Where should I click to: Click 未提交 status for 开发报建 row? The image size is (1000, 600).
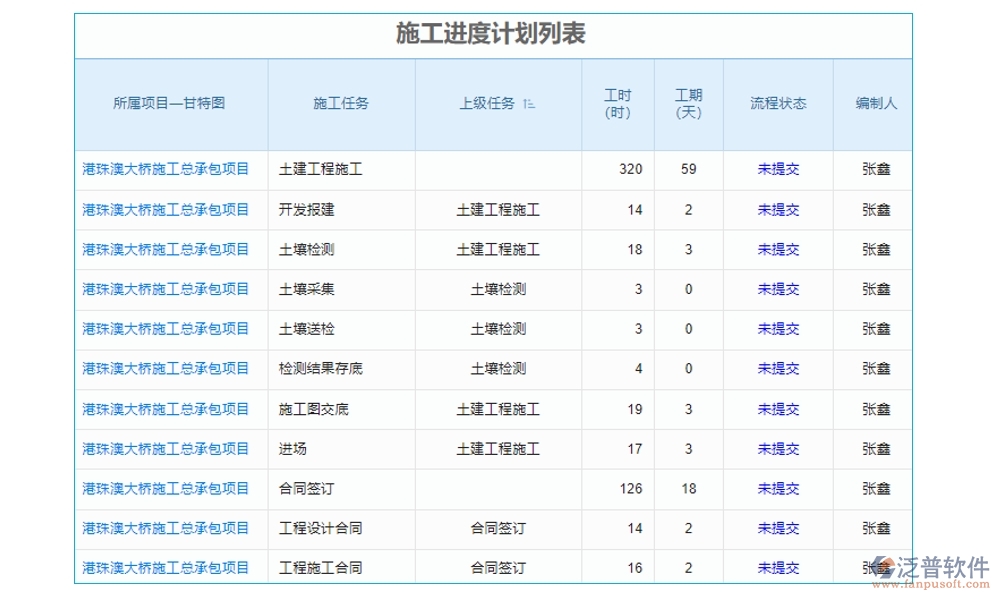coord(779,209)
